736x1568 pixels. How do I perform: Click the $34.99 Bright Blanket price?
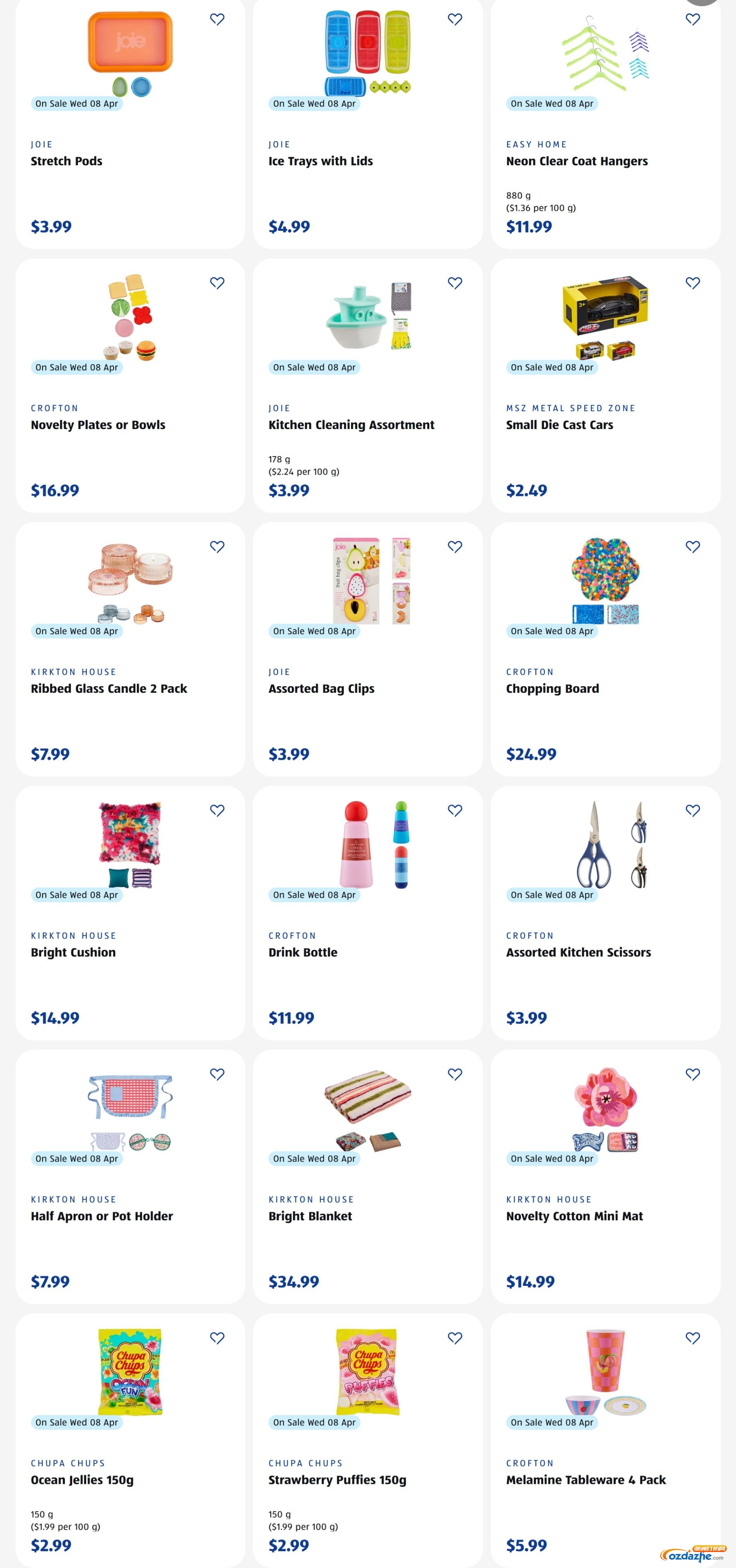coord(293,1281)
